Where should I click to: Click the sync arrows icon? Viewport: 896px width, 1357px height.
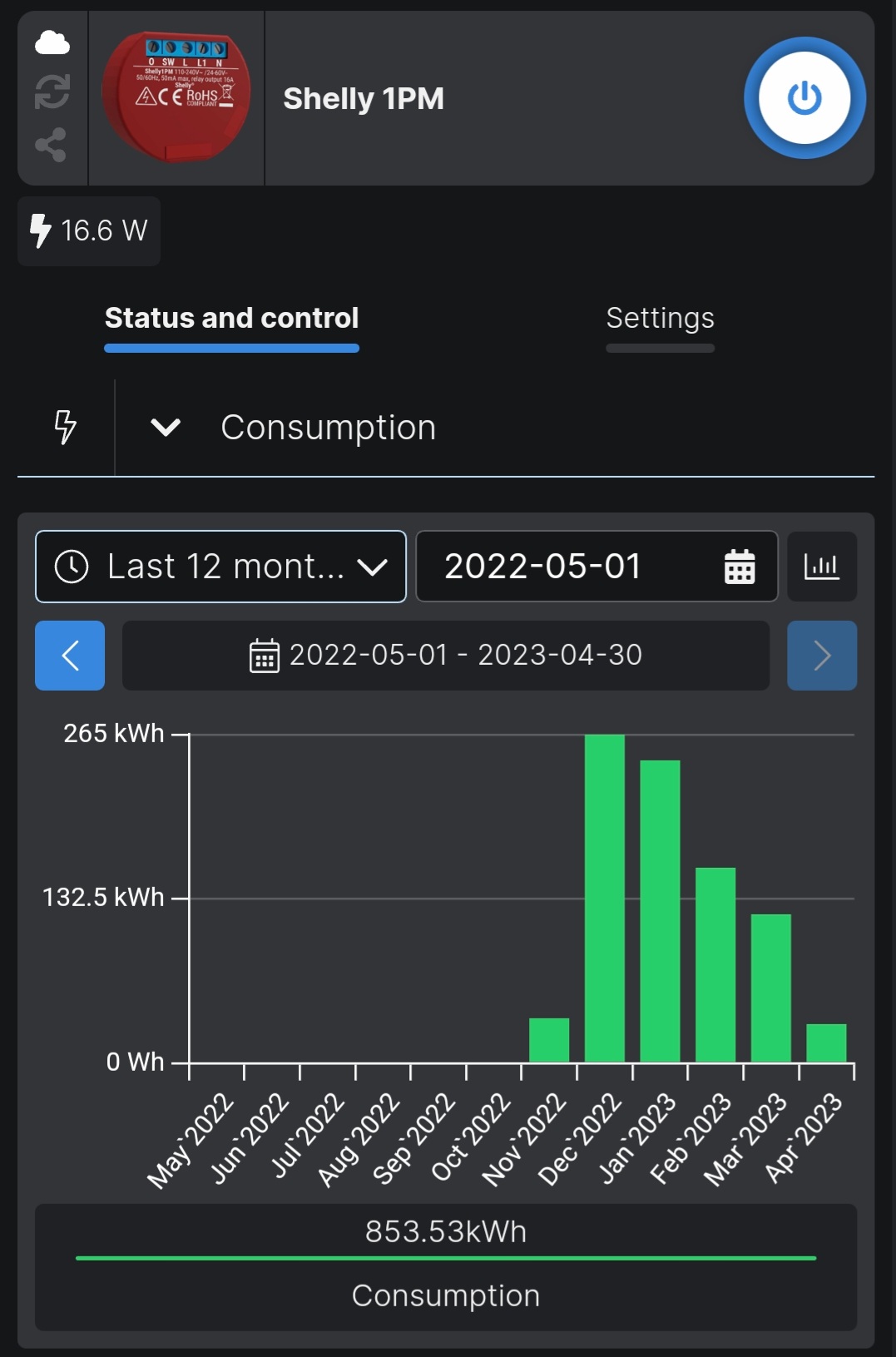click(52, 92)
